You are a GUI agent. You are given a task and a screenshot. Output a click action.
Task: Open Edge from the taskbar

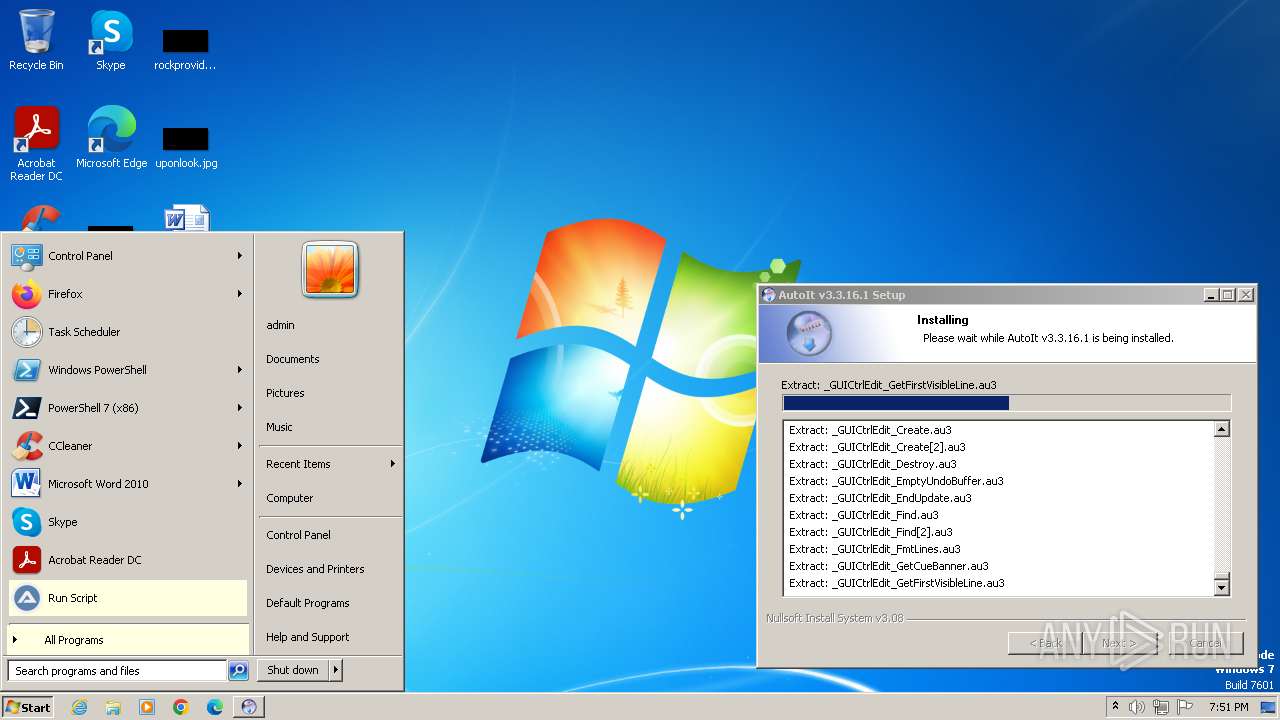click(x=215, y=707)
